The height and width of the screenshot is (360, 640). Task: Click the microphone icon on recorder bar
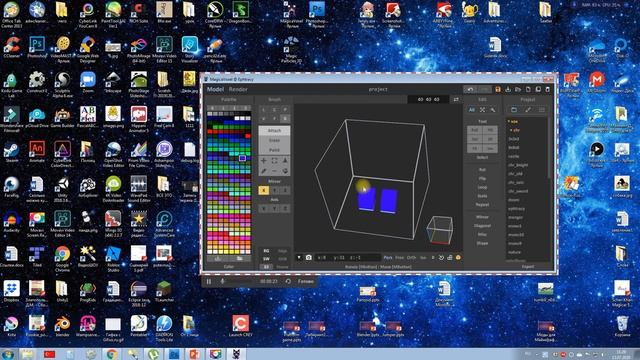click(222, 281)
